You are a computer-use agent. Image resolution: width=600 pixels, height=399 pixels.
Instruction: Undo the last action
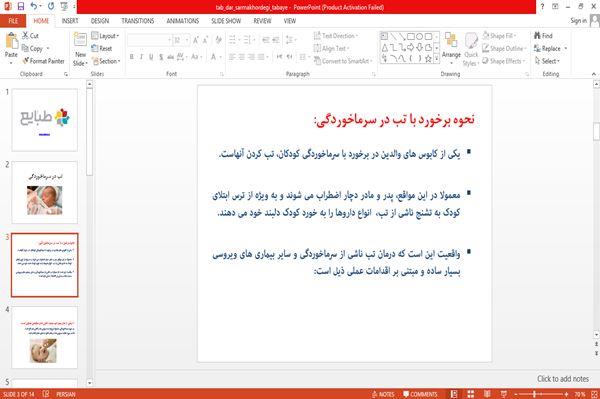34,7
